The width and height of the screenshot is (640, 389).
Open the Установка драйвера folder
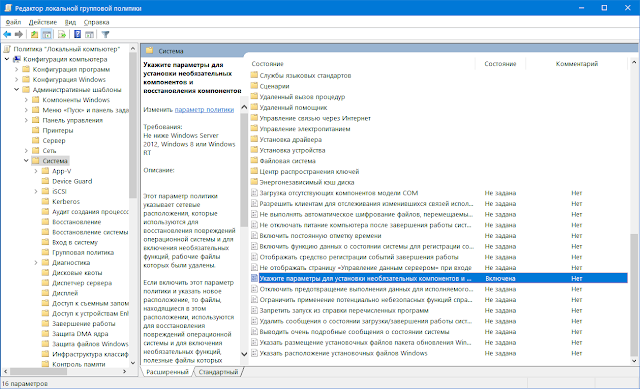coord(290,140)
